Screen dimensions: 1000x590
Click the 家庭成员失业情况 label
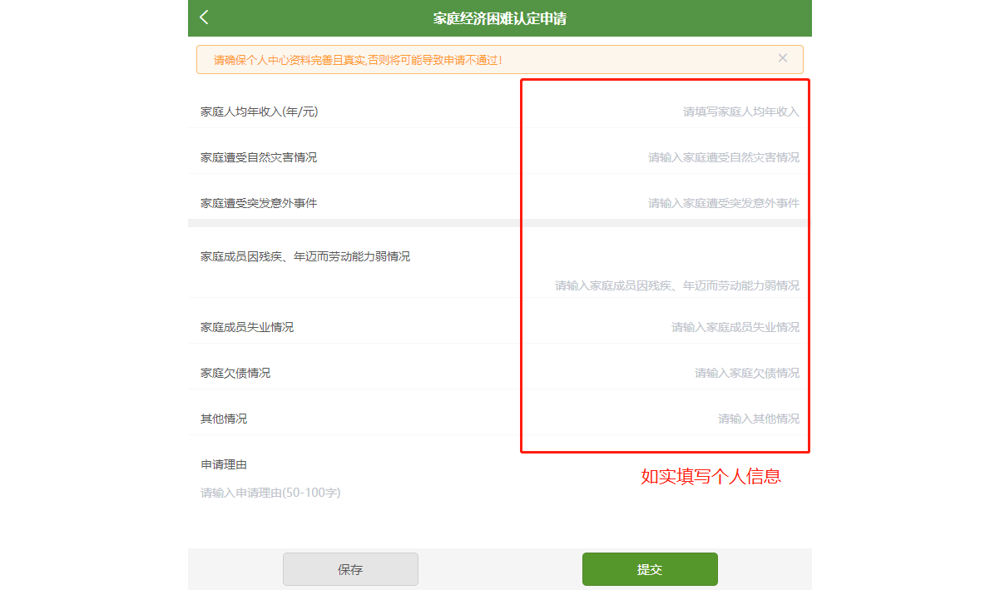[247, 327]
